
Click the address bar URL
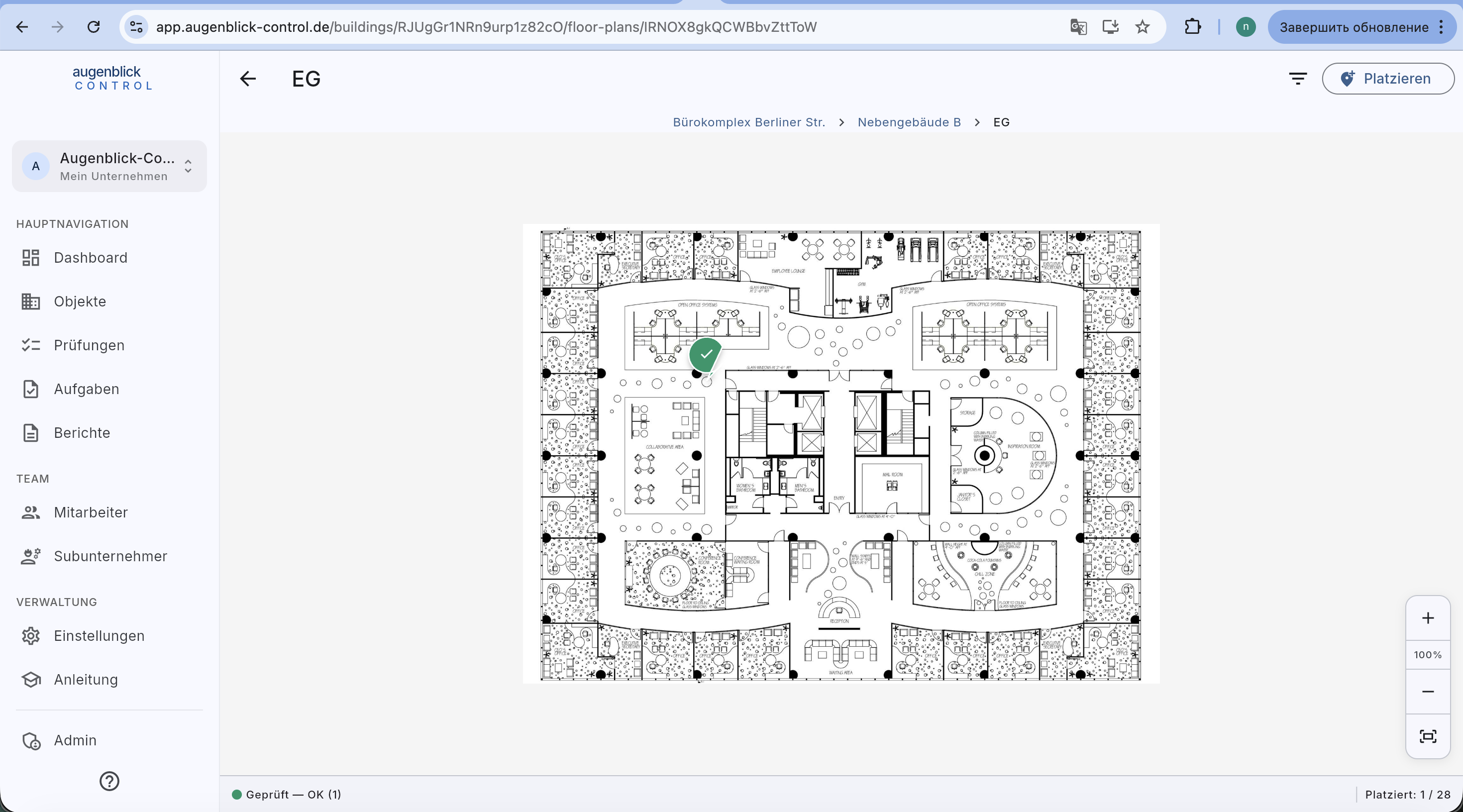pyautogui.click(x=486, y=27)
